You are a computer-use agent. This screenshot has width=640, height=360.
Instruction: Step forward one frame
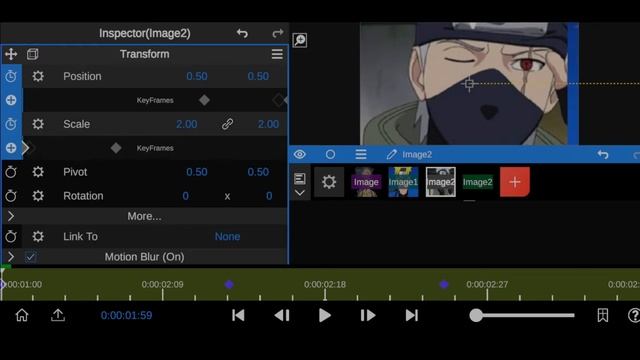[368, 315]
